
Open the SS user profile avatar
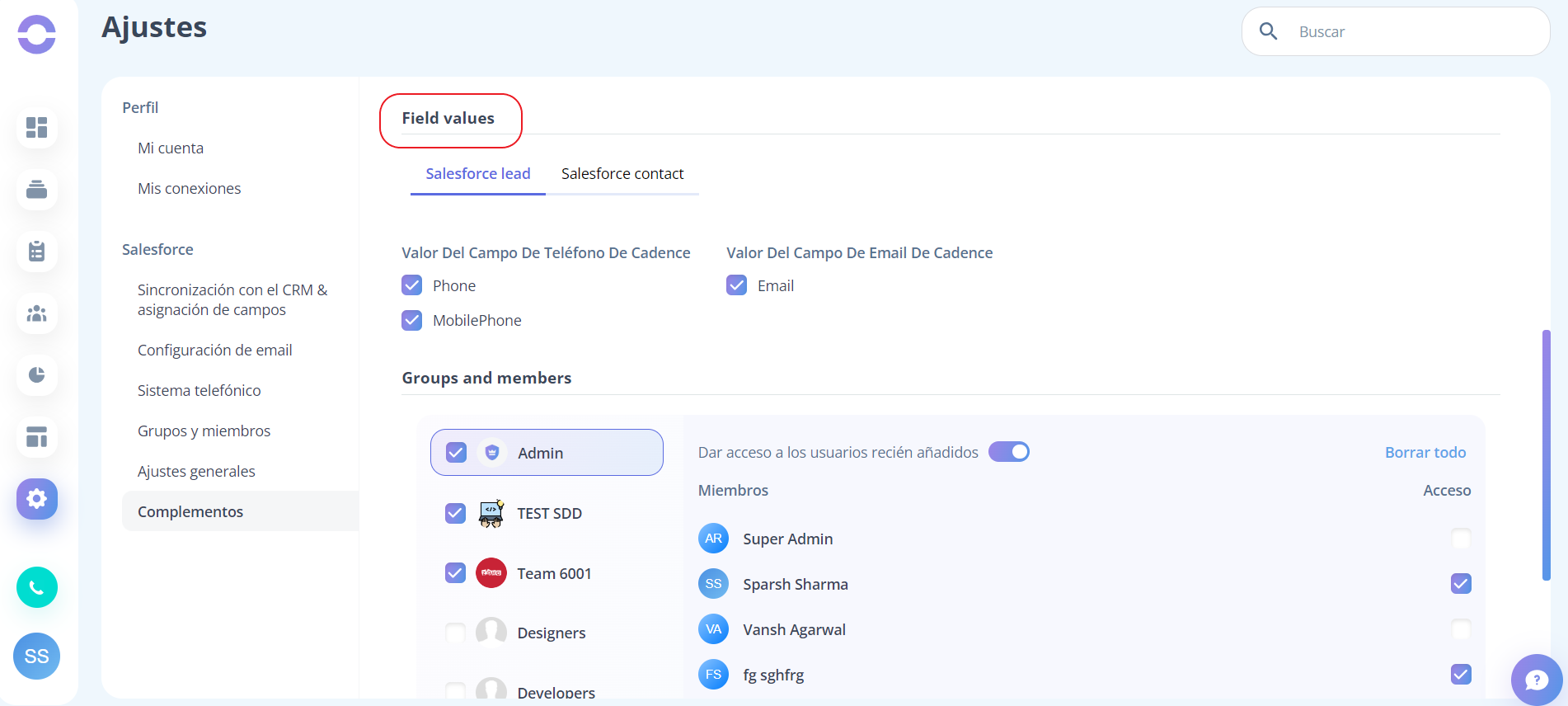click(x=36, y=657)
